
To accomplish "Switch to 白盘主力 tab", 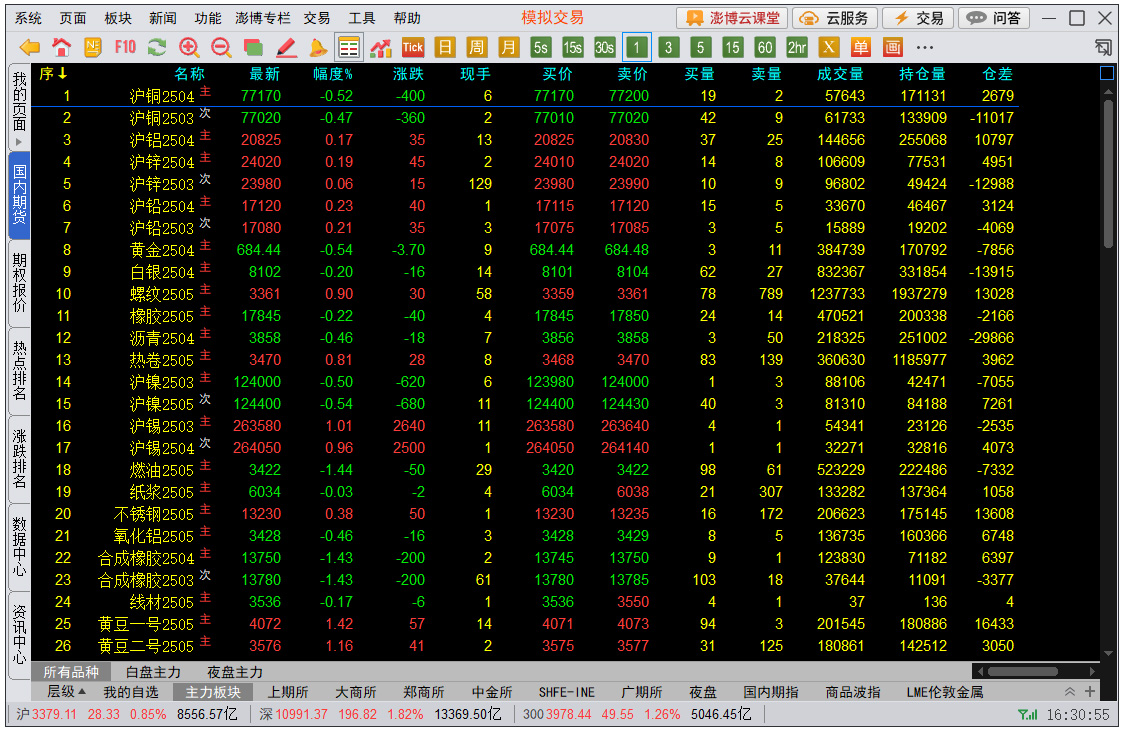I will click(x=153, y=673).
